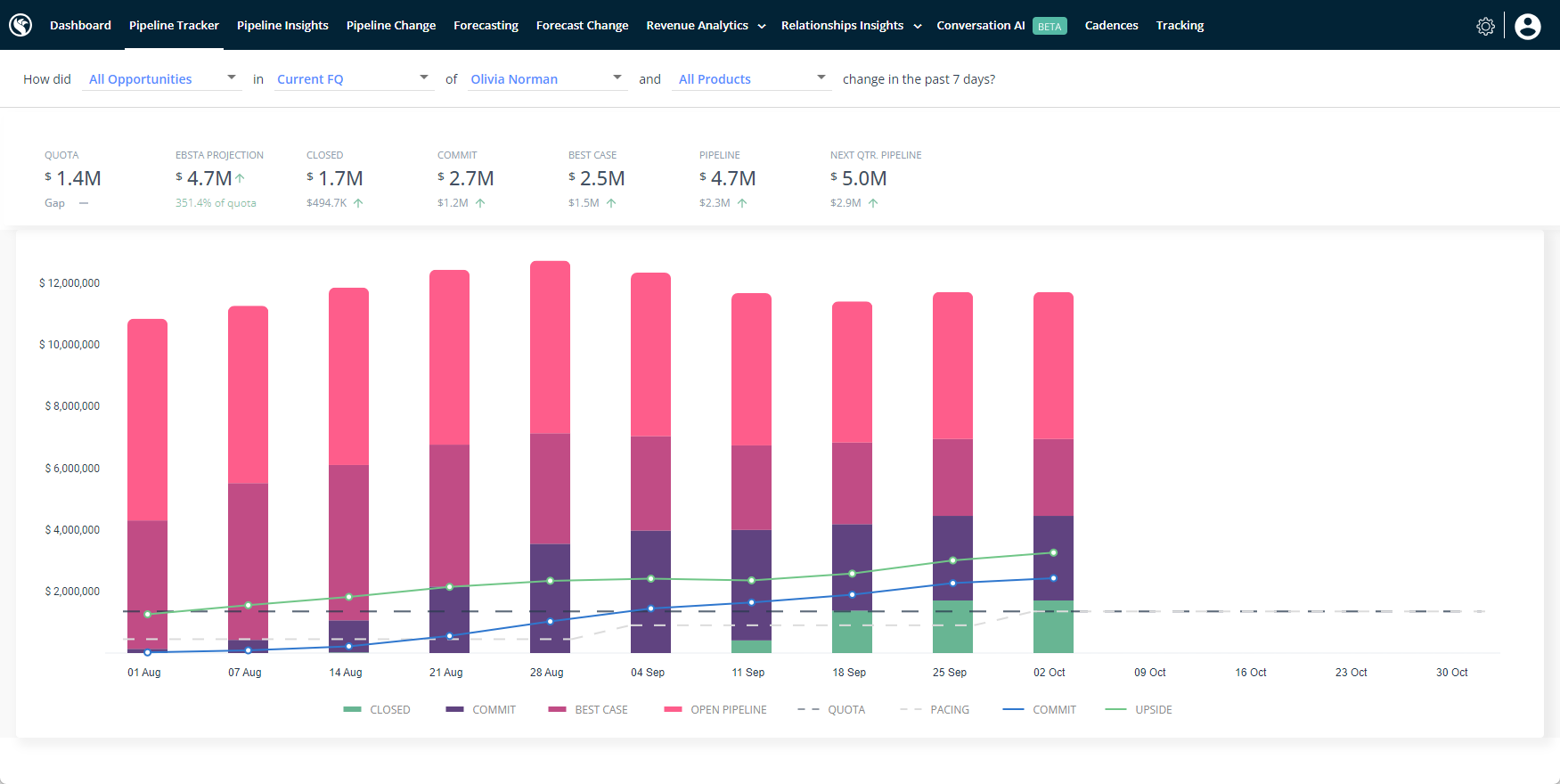
Task: Toggle CLOSED series in chart legend
Action: point(377,710)
